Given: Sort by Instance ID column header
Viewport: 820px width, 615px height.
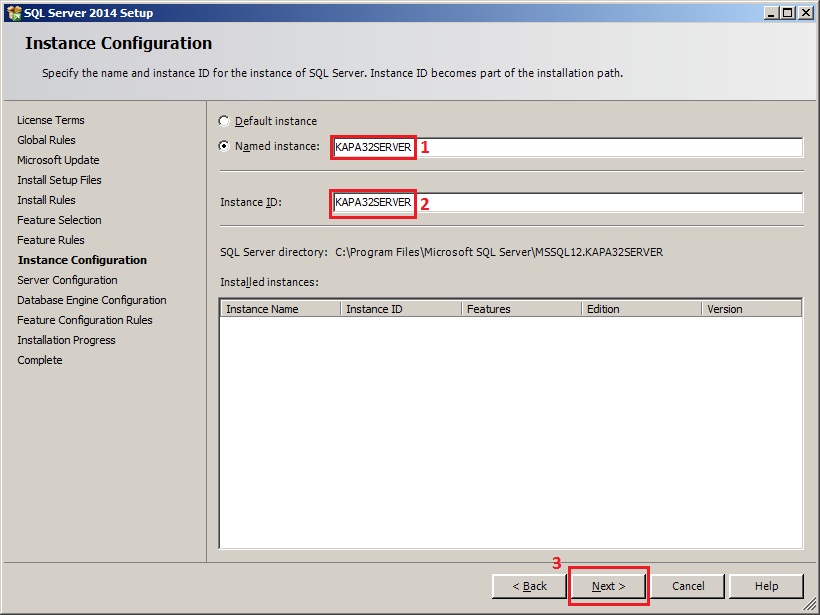Looking at the screenshot, I should tap(401, 309).
